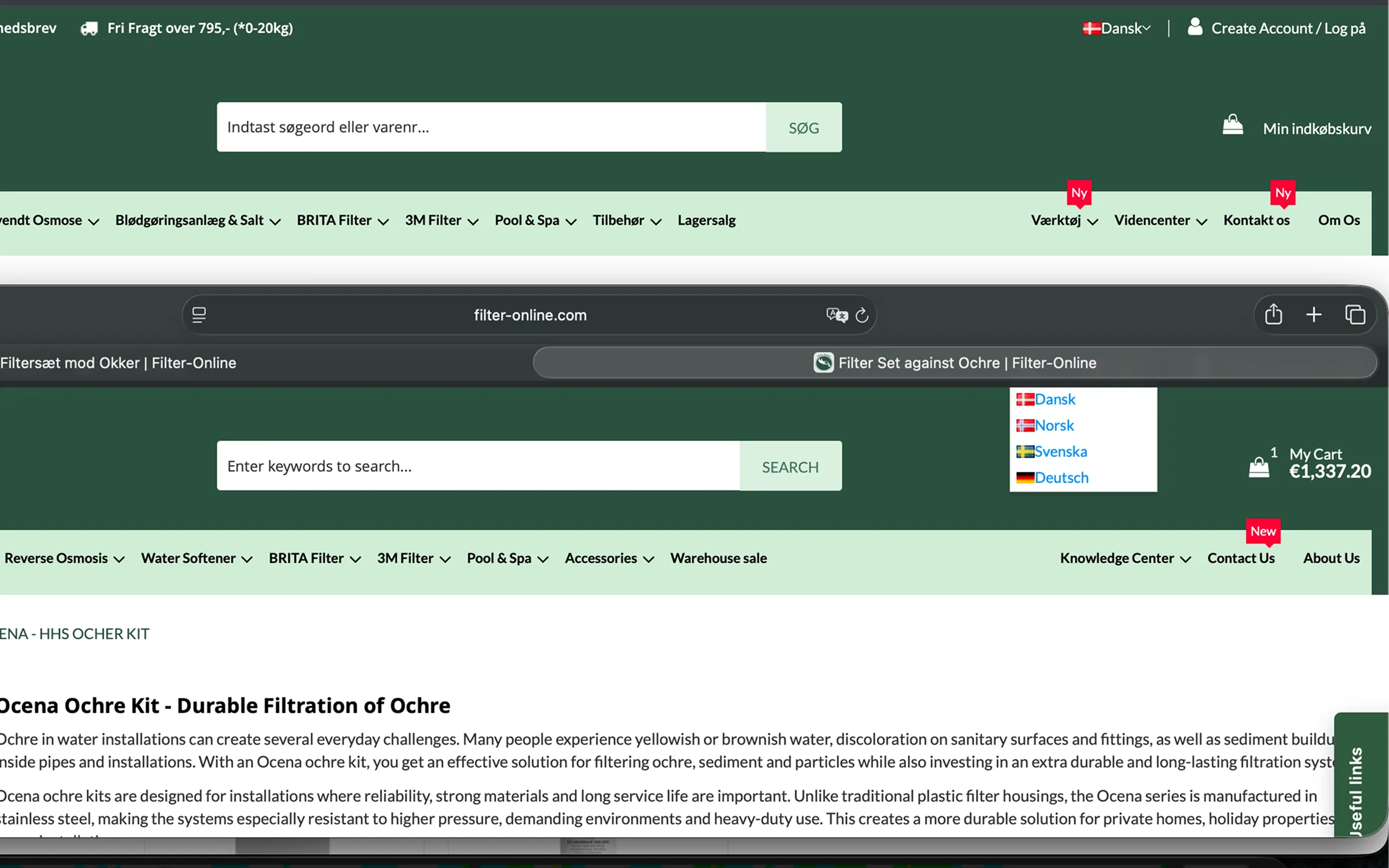Reload the page with the refresh icon
The image size is (1389, 868).
862,315
